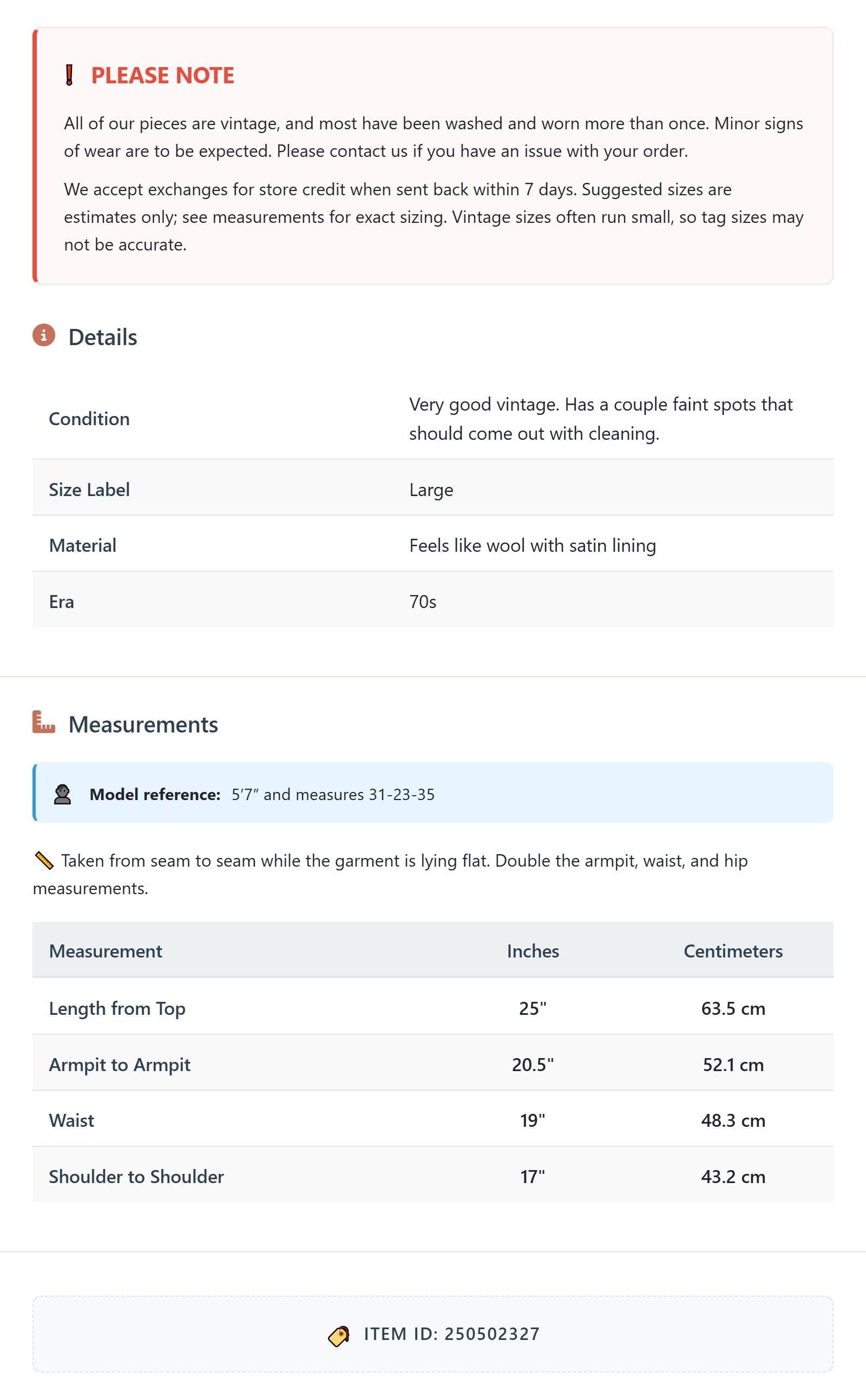The height and width of the screenshot is (1400, 866).
Task: Click the Condition description text
Action: [601, 419]
